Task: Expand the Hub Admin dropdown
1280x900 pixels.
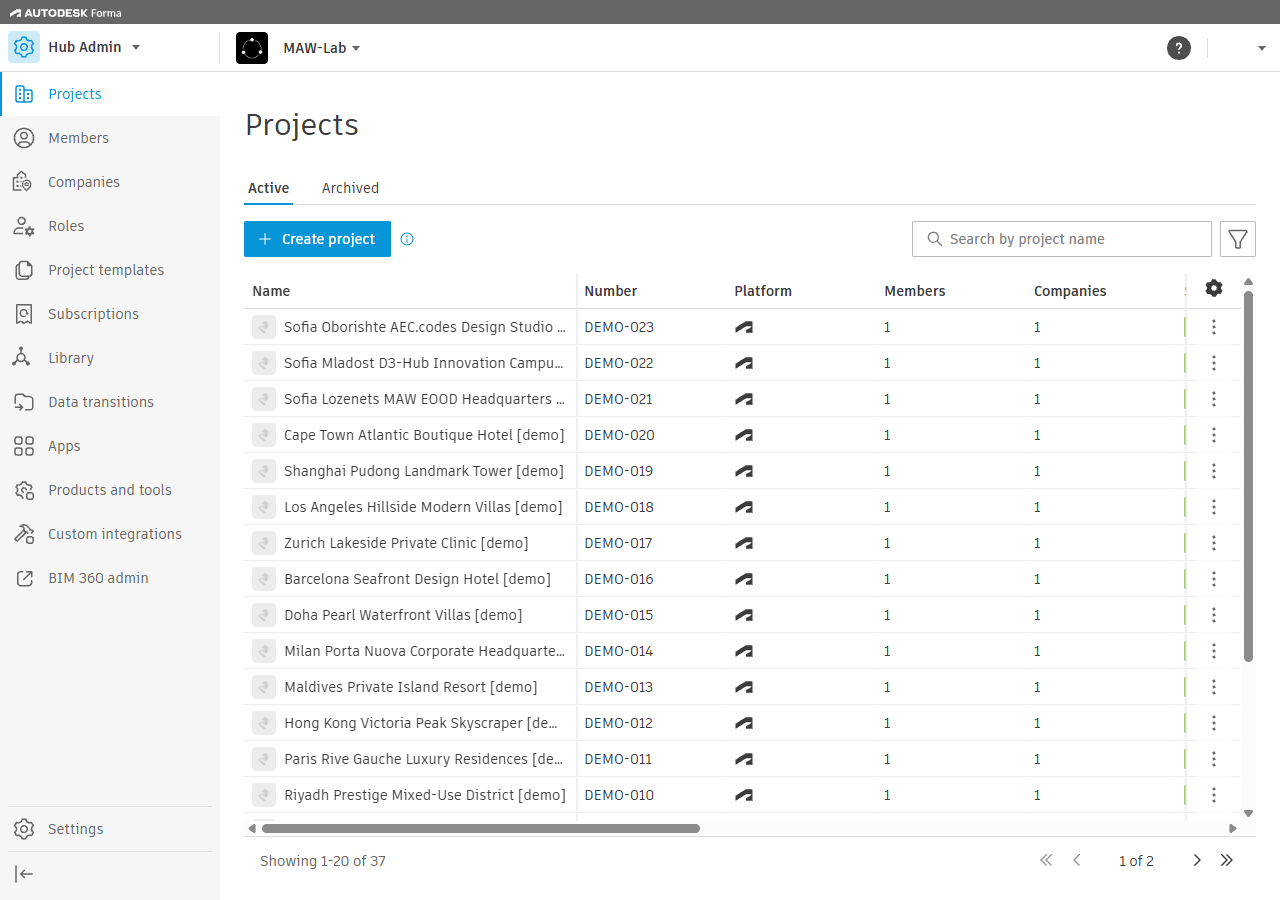Action: (x=136, y=47)
